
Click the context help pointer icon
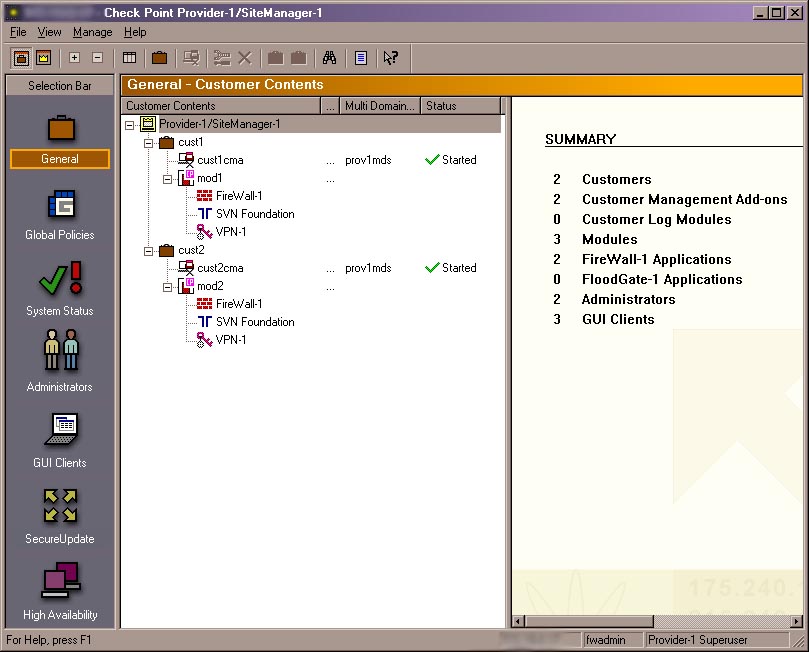pyautogui.click(x=391, y=58)
